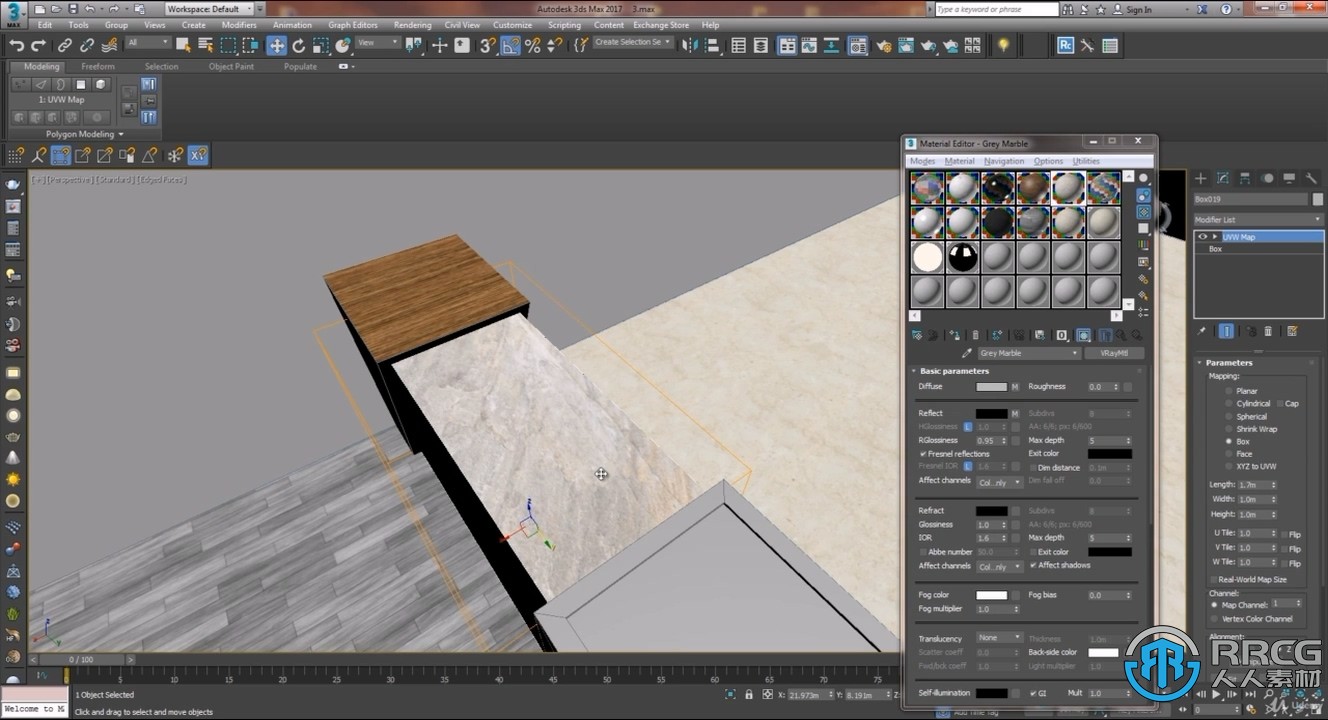Click the selection lock padlock icon

pos(749,694)
